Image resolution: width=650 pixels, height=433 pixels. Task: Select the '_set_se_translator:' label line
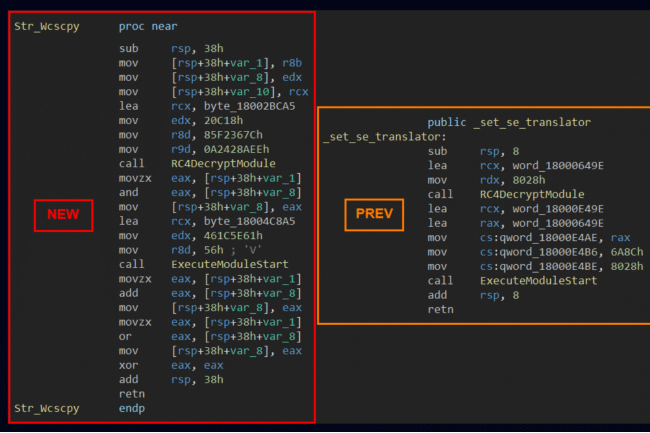click(x=384, y=137)
